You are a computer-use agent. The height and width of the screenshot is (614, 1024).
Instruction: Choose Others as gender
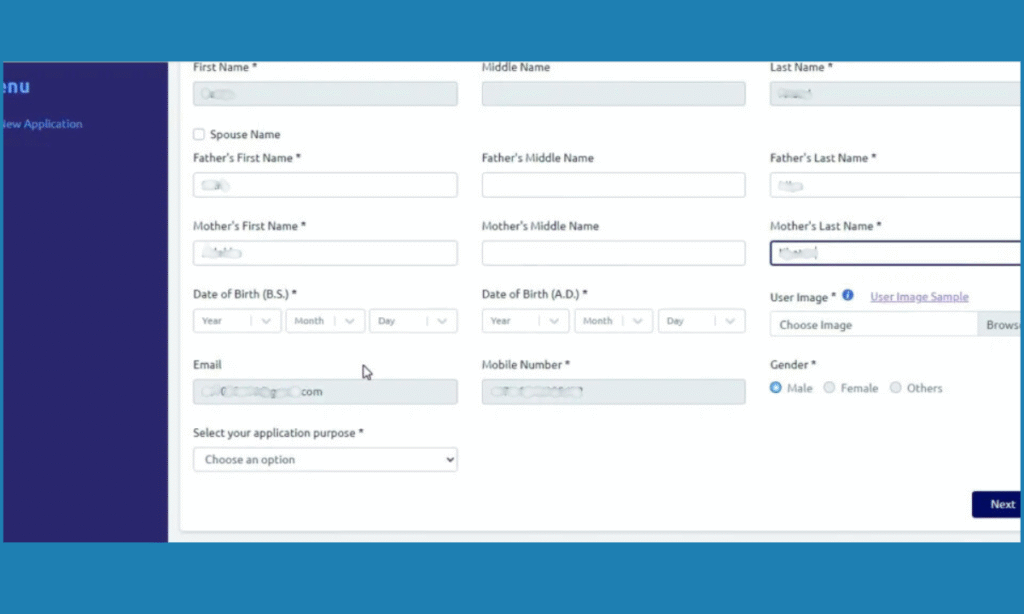tap(895, 387)
